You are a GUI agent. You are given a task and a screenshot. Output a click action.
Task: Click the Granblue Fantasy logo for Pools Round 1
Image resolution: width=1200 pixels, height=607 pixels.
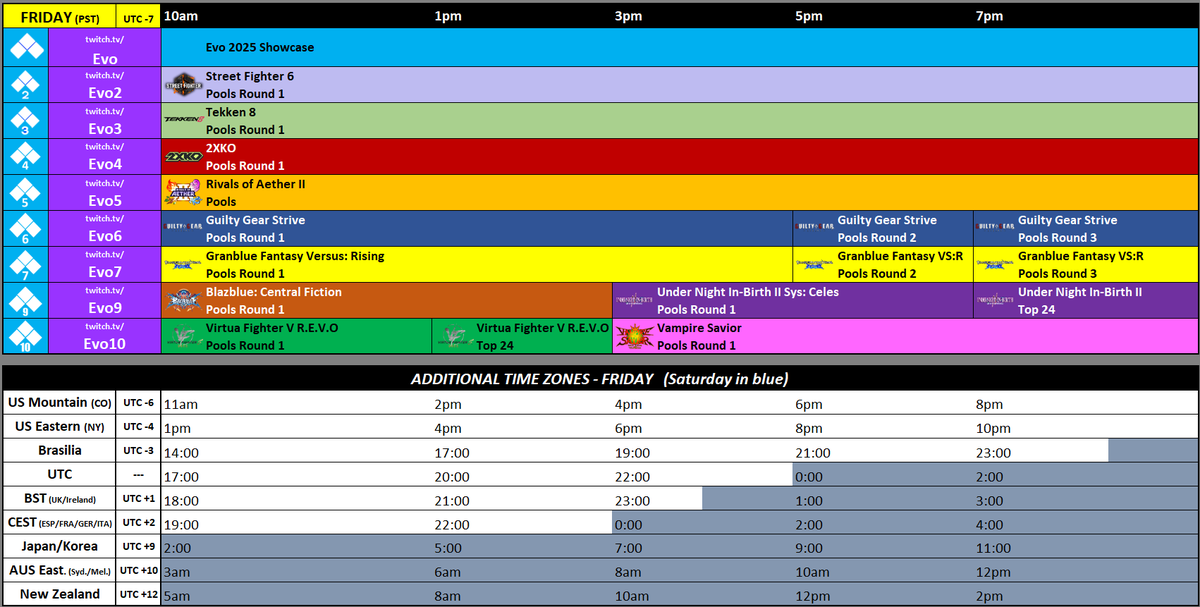pos(183,265)
